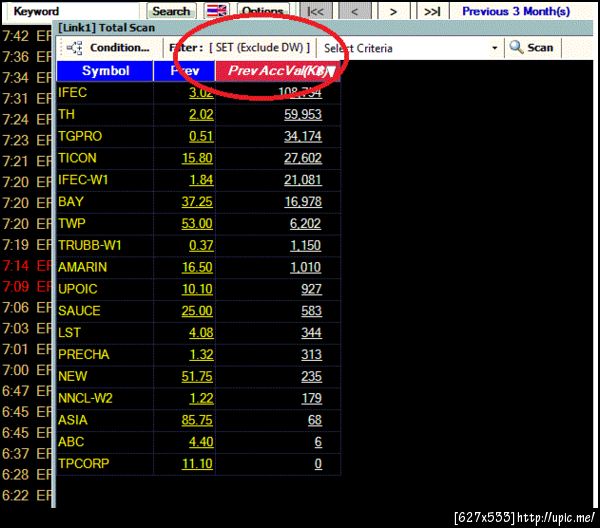Select the AMARIN symbol
Viewport: 600px width, 528px height.
click(82, 267)
